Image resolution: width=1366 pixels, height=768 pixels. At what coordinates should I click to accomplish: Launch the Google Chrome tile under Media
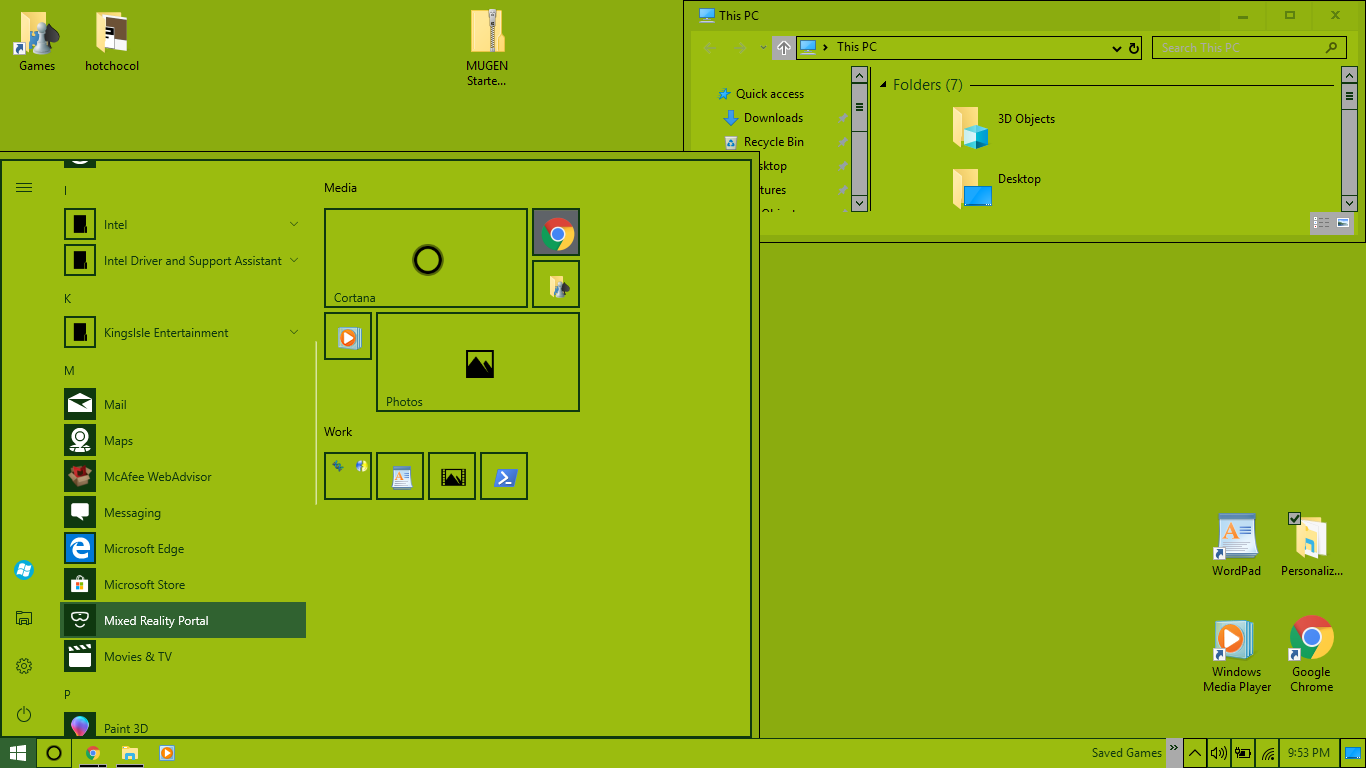pos(555,232)
